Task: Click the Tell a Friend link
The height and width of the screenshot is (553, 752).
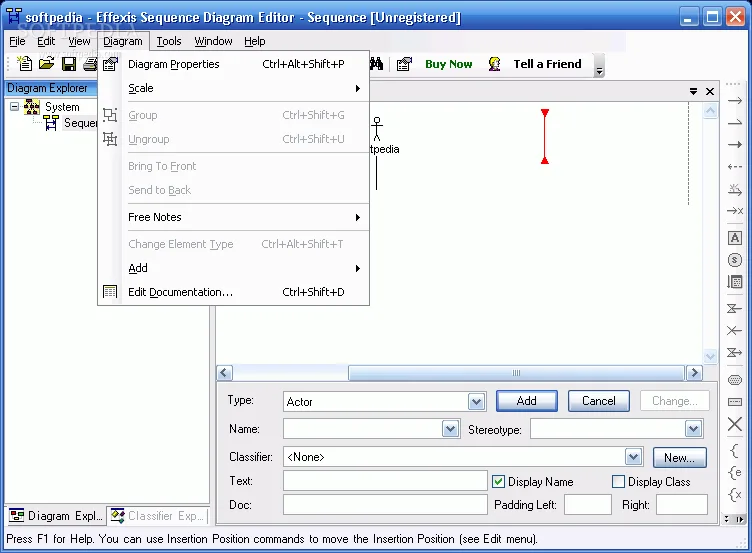Action: click(547, 64)
